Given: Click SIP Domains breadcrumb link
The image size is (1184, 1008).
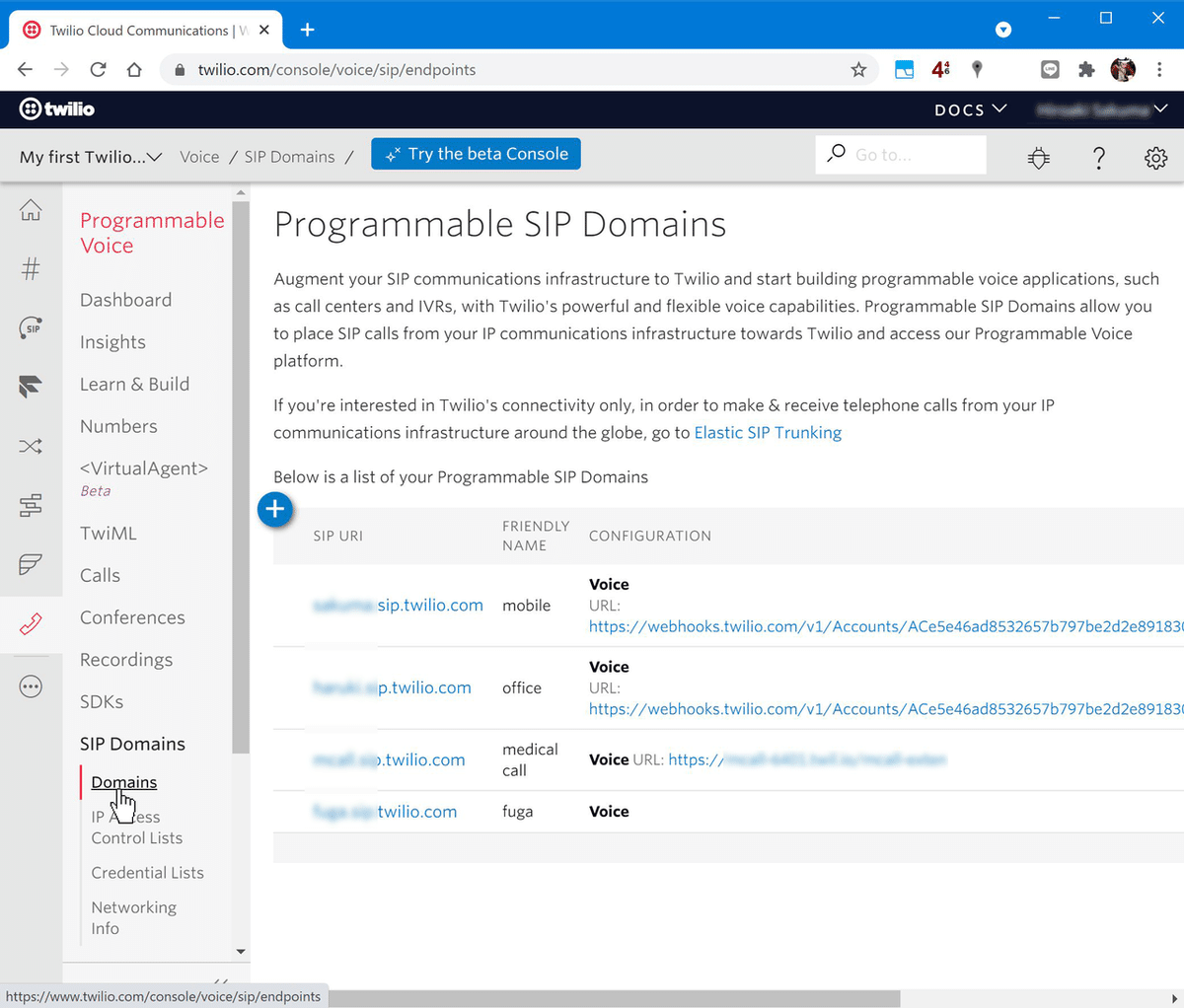Looking at the screenshot, I should [x=290, y=157].
